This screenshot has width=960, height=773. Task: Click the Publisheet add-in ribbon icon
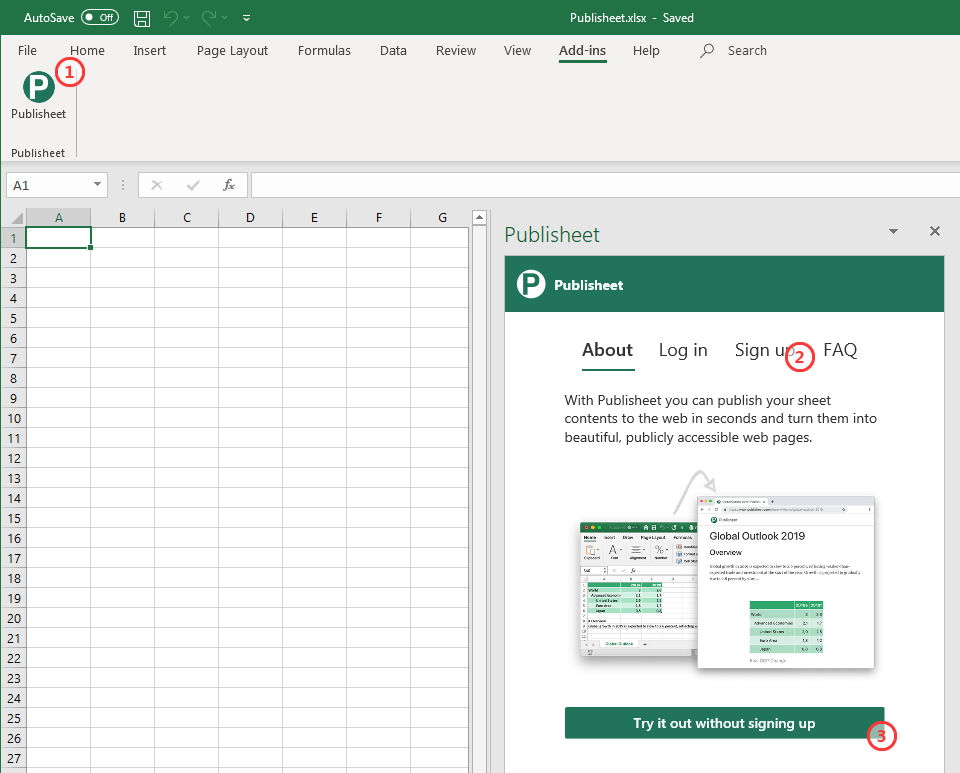(x=39, y=88)
